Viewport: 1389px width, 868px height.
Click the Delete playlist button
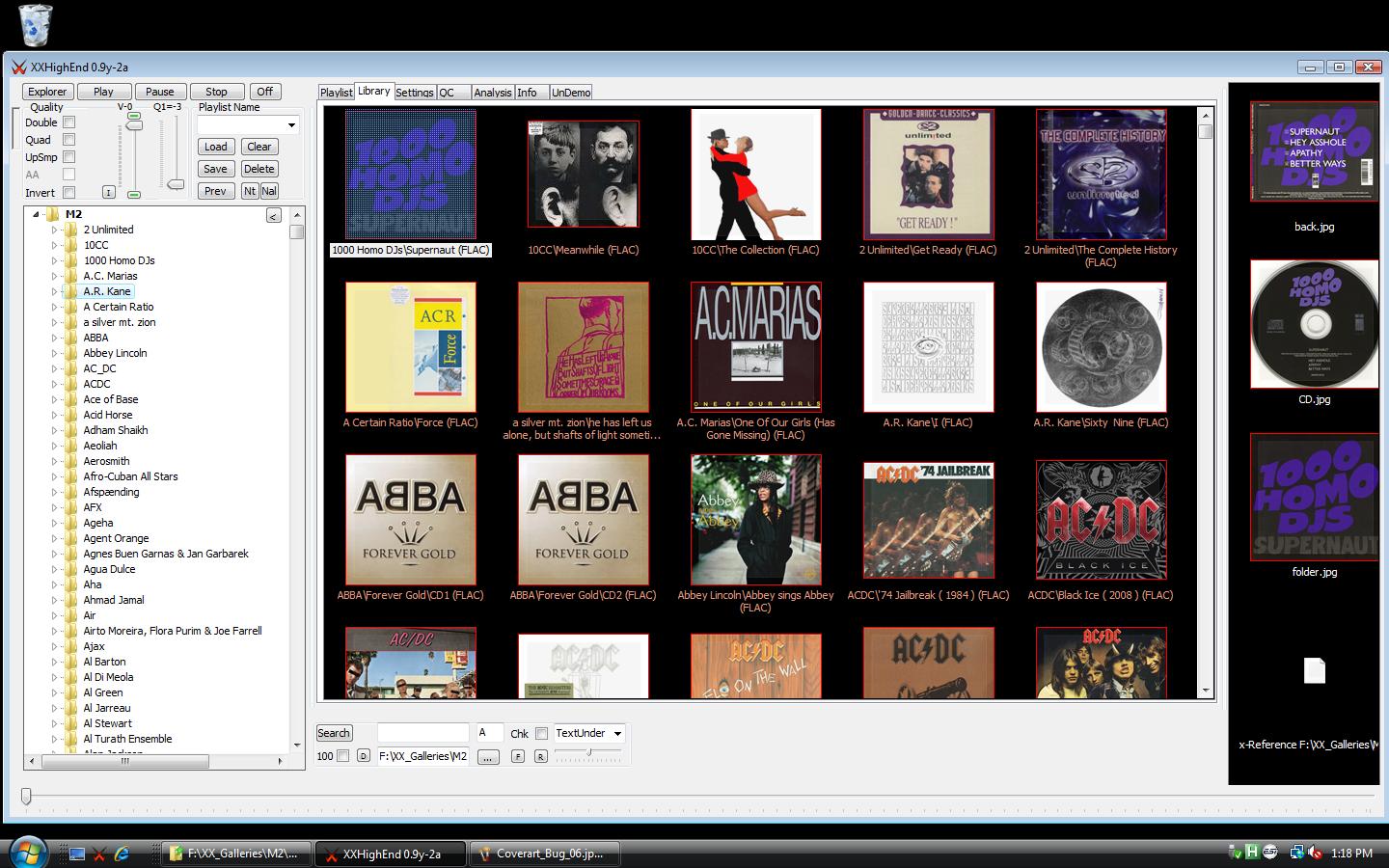[x=259, y=169]
